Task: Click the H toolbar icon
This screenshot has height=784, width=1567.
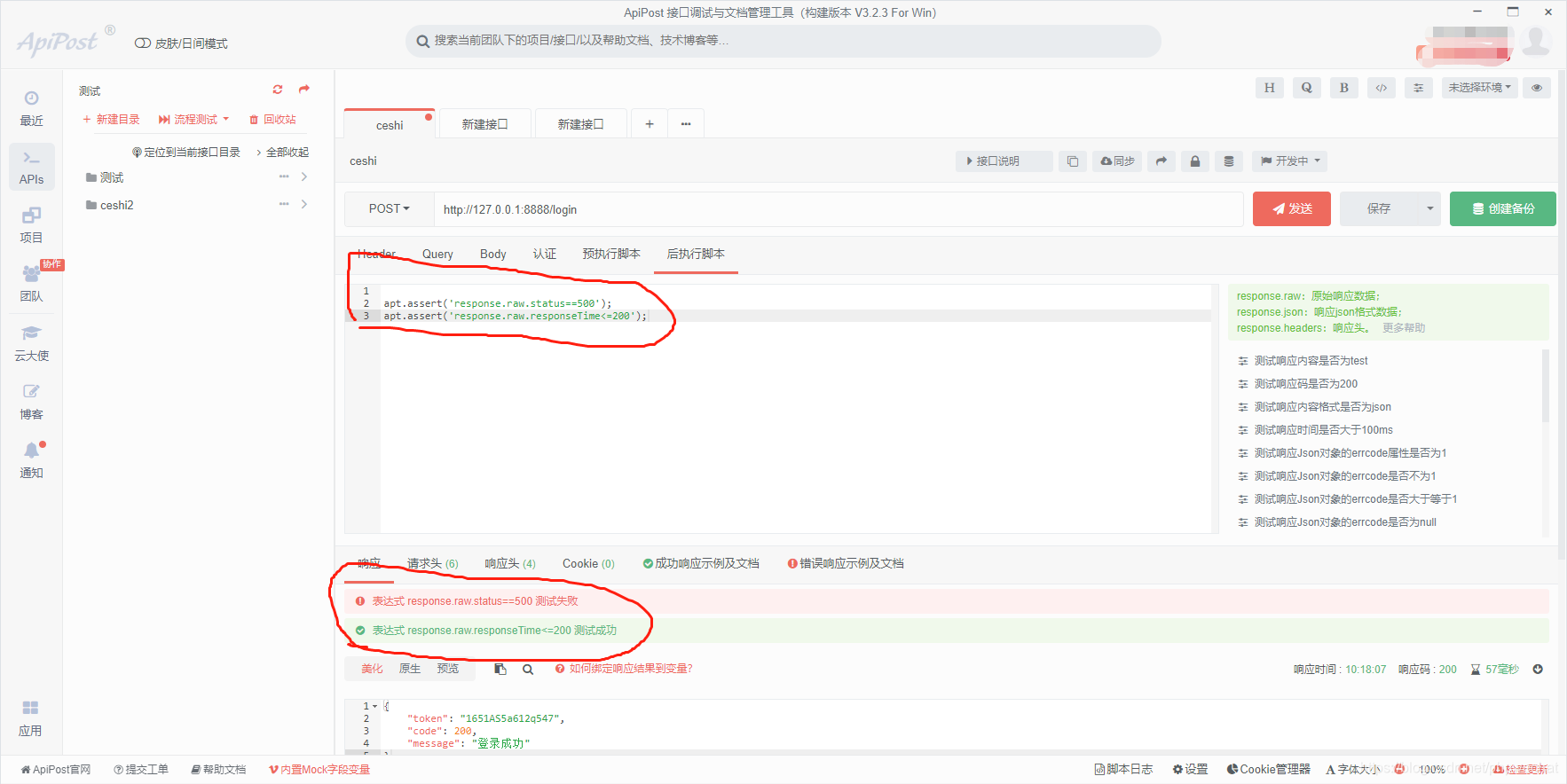Action: 1269,88
